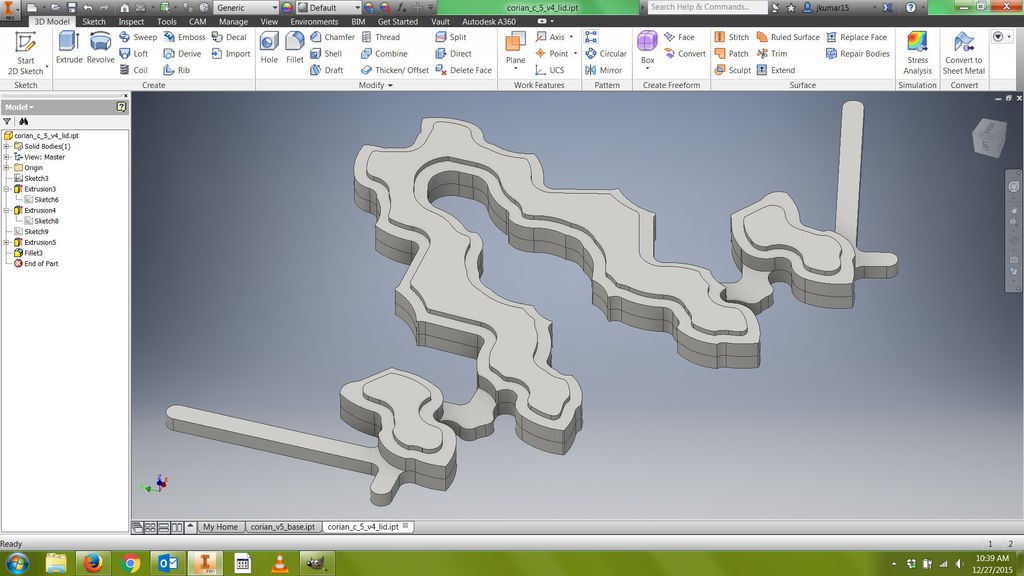
Task: Expand the Plane work feature dropdown
Action: (x=516, y=66)
